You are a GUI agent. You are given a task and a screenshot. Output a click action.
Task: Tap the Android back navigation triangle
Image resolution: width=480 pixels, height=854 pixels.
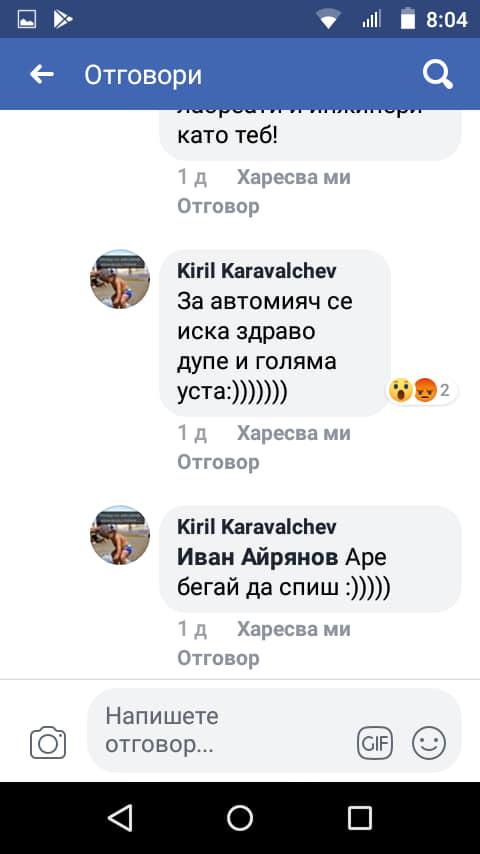tap(120, 818)
